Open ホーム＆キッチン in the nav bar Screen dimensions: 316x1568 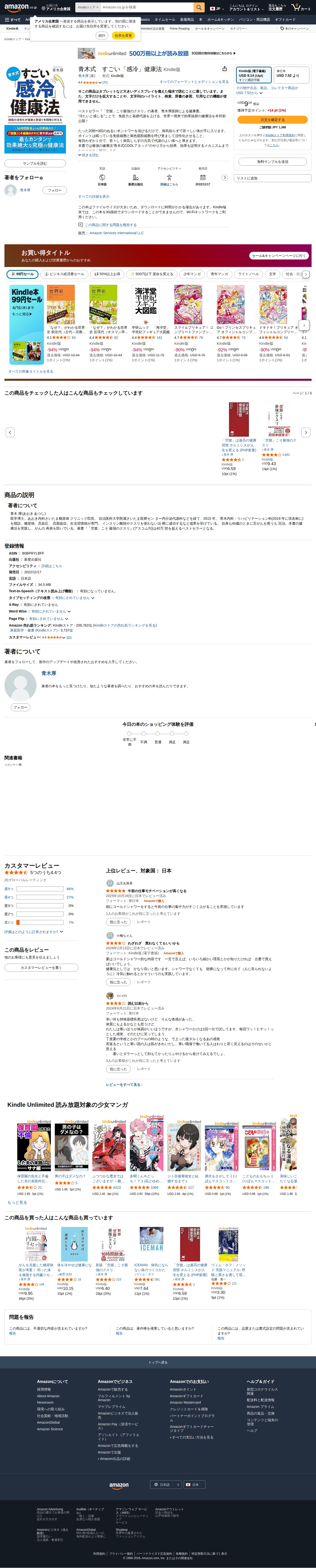coord(220,19)
